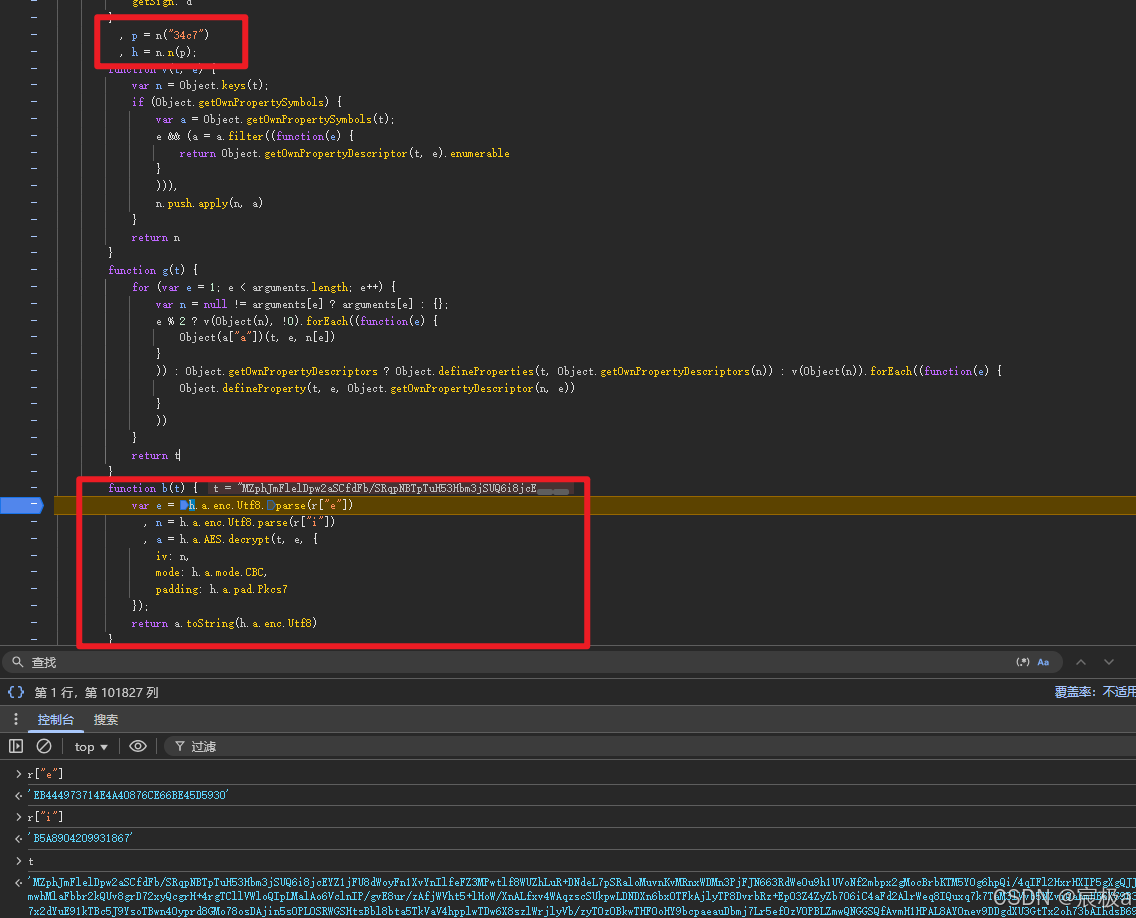Click the line if (Object.getOwnPropertySymbols) {

point(236,102)
